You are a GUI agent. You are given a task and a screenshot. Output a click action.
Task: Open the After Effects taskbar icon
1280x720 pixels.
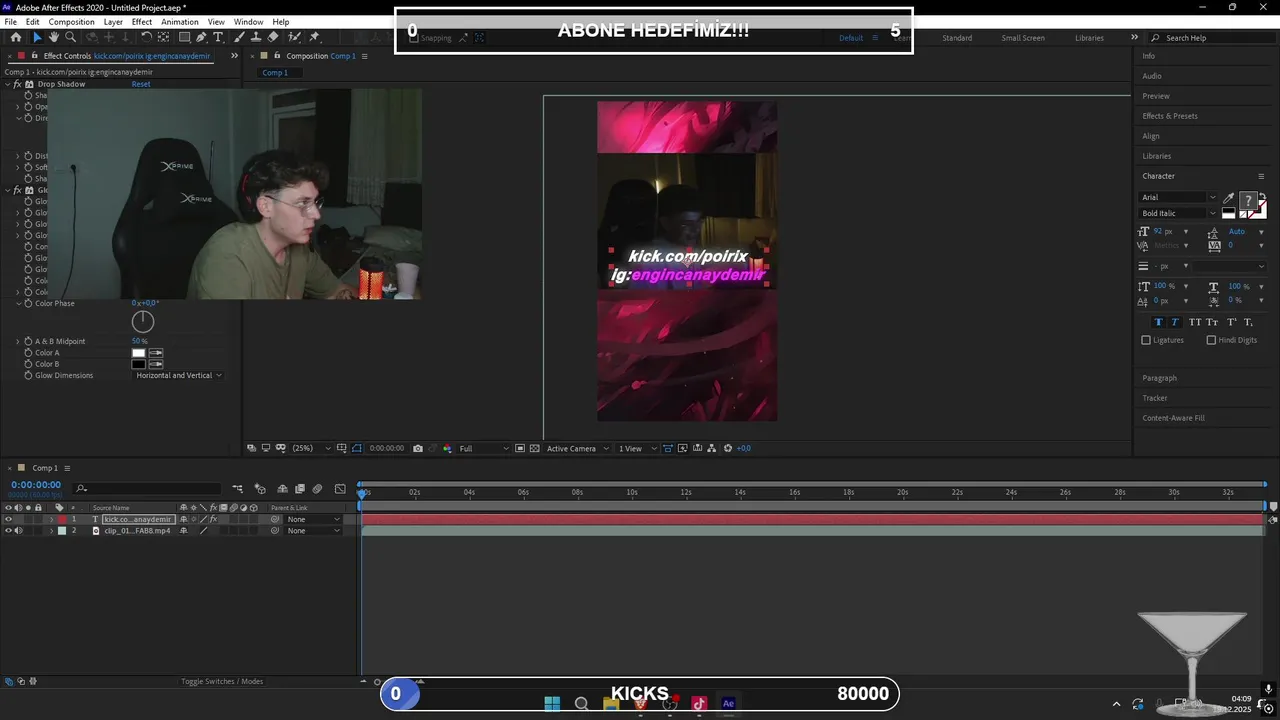coord(728,703)
